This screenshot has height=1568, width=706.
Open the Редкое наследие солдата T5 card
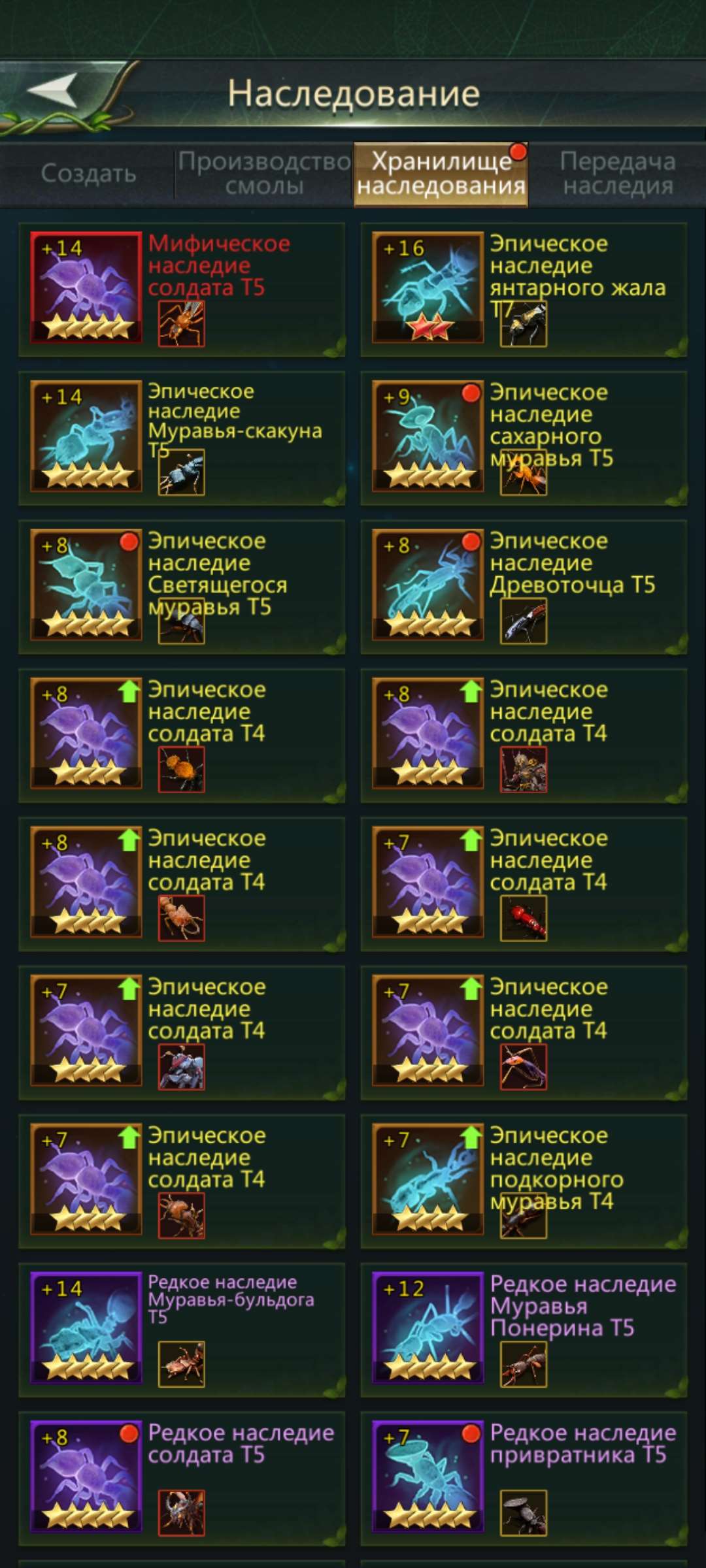182,1478
